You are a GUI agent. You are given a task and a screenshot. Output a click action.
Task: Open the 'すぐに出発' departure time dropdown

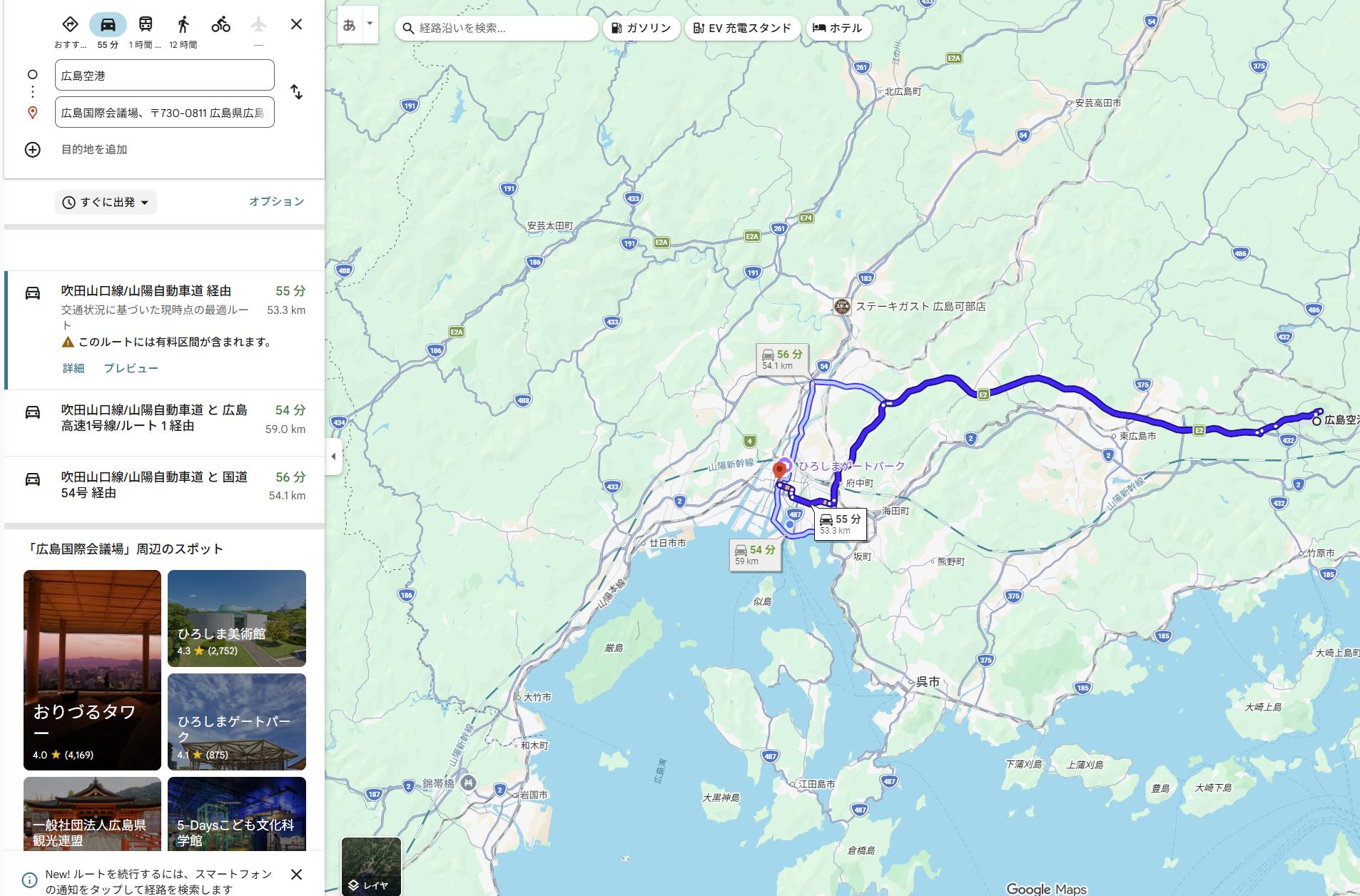106,203
